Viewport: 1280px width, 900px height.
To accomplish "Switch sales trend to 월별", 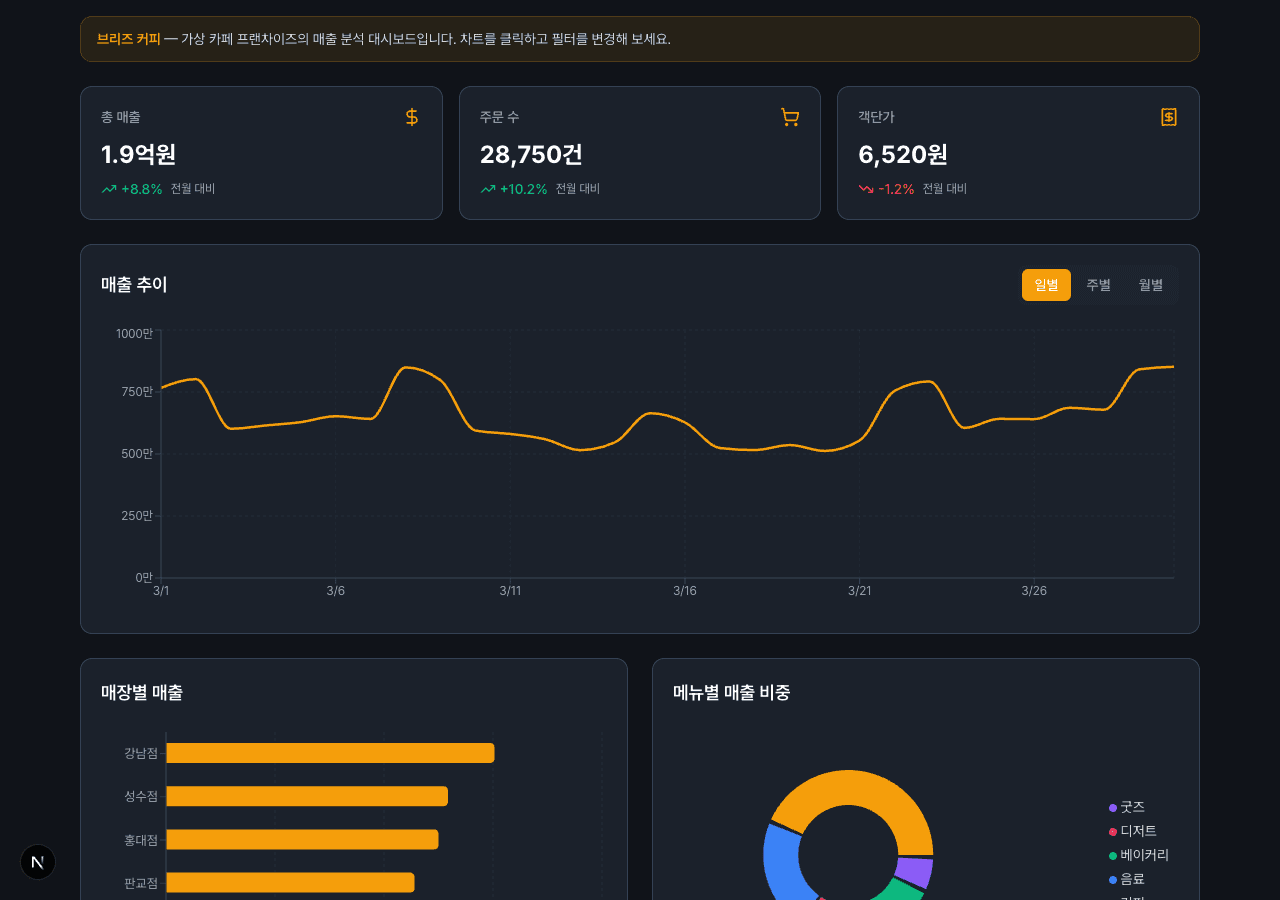I will [1151, 285].
